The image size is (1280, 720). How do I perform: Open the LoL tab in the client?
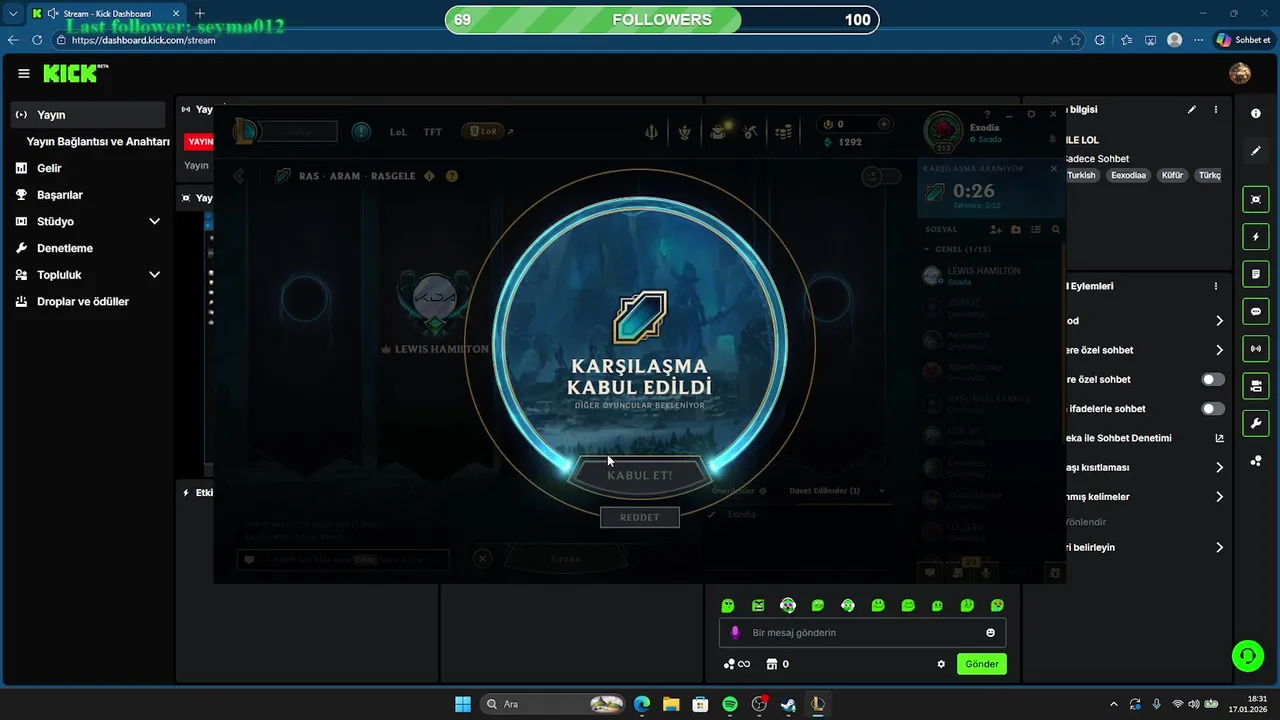coord(398,132)
